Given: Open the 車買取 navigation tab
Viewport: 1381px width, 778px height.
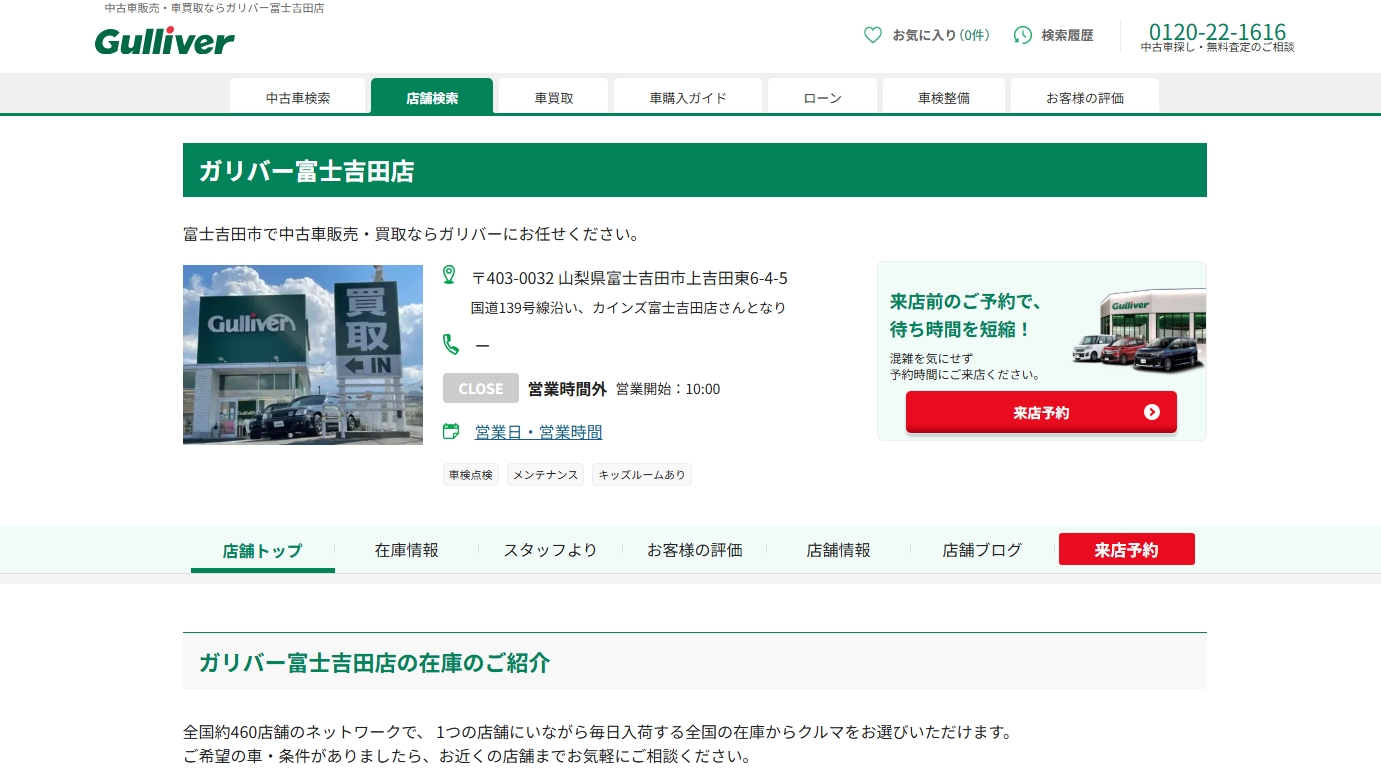Looking at the screenshot, I should tap(554, 98).
